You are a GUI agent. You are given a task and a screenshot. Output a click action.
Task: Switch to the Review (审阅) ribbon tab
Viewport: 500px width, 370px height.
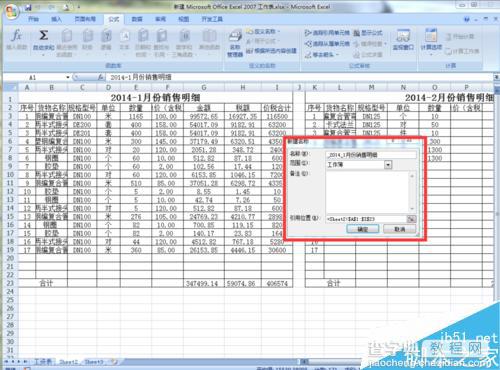(x=160, y=19)
